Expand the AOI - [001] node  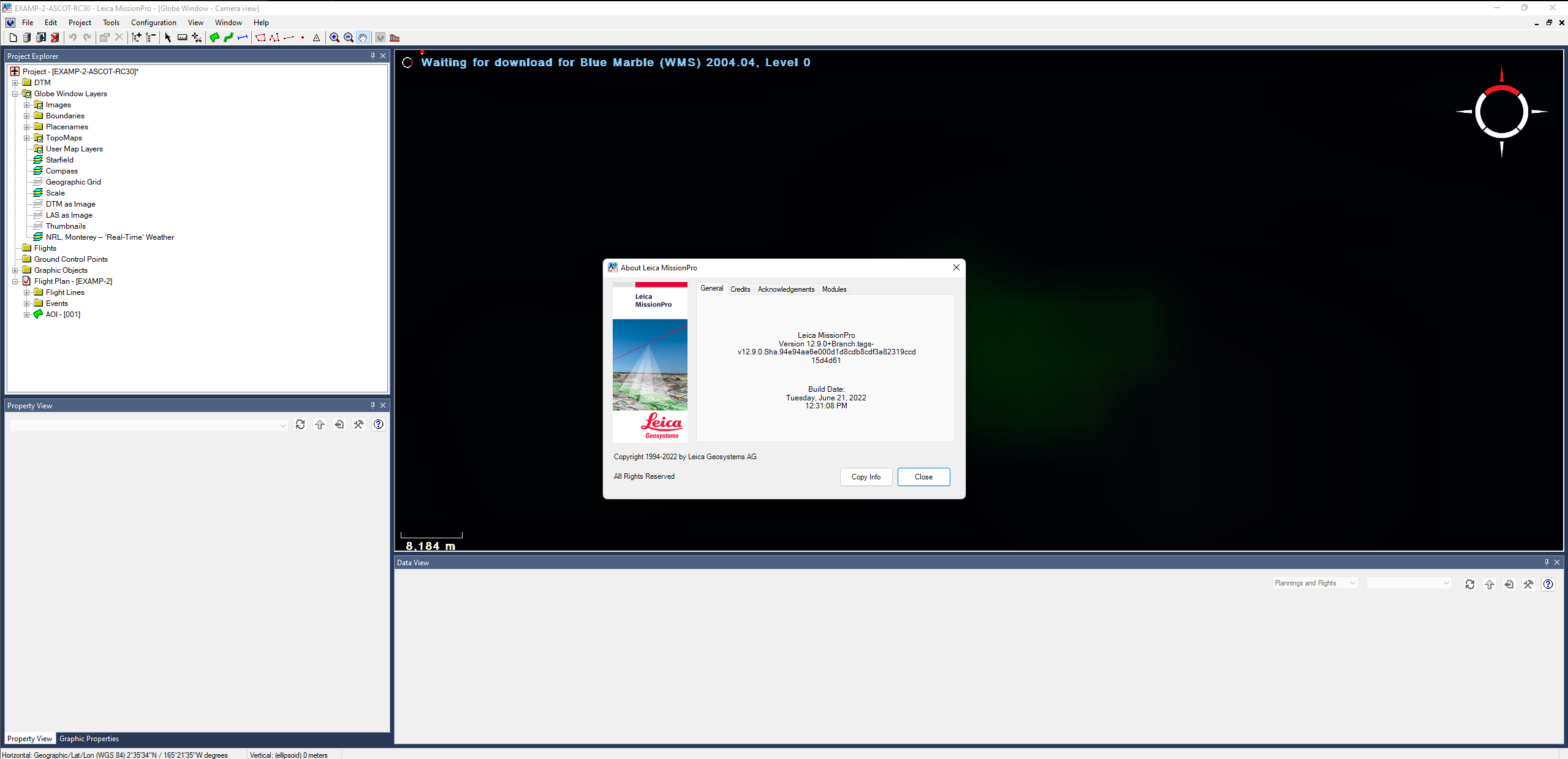tap(27, 315)
